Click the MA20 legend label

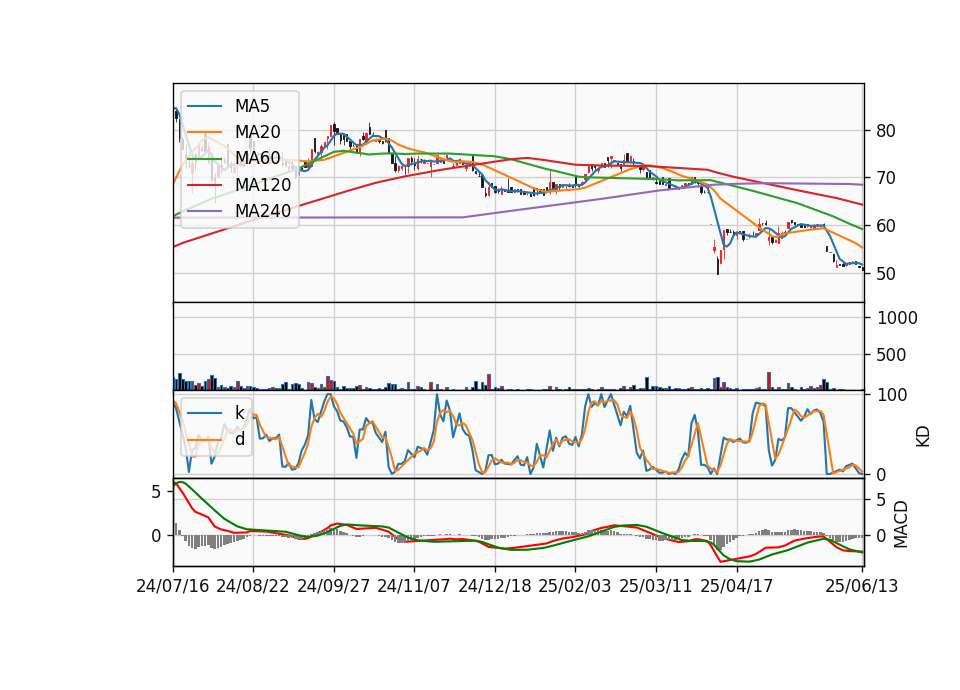point(257,132)
